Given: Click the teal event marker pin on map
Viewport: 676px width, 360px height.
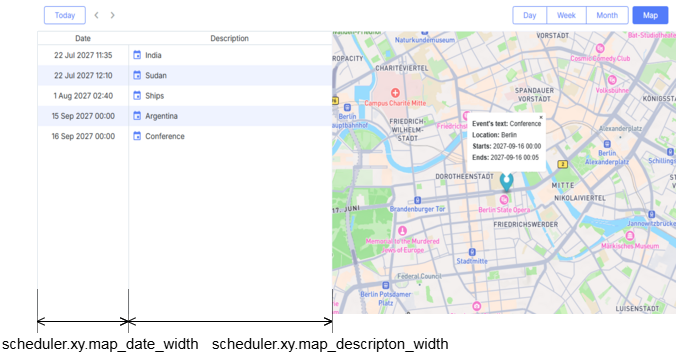Looking at the screenshot, I should pos(506,182).
